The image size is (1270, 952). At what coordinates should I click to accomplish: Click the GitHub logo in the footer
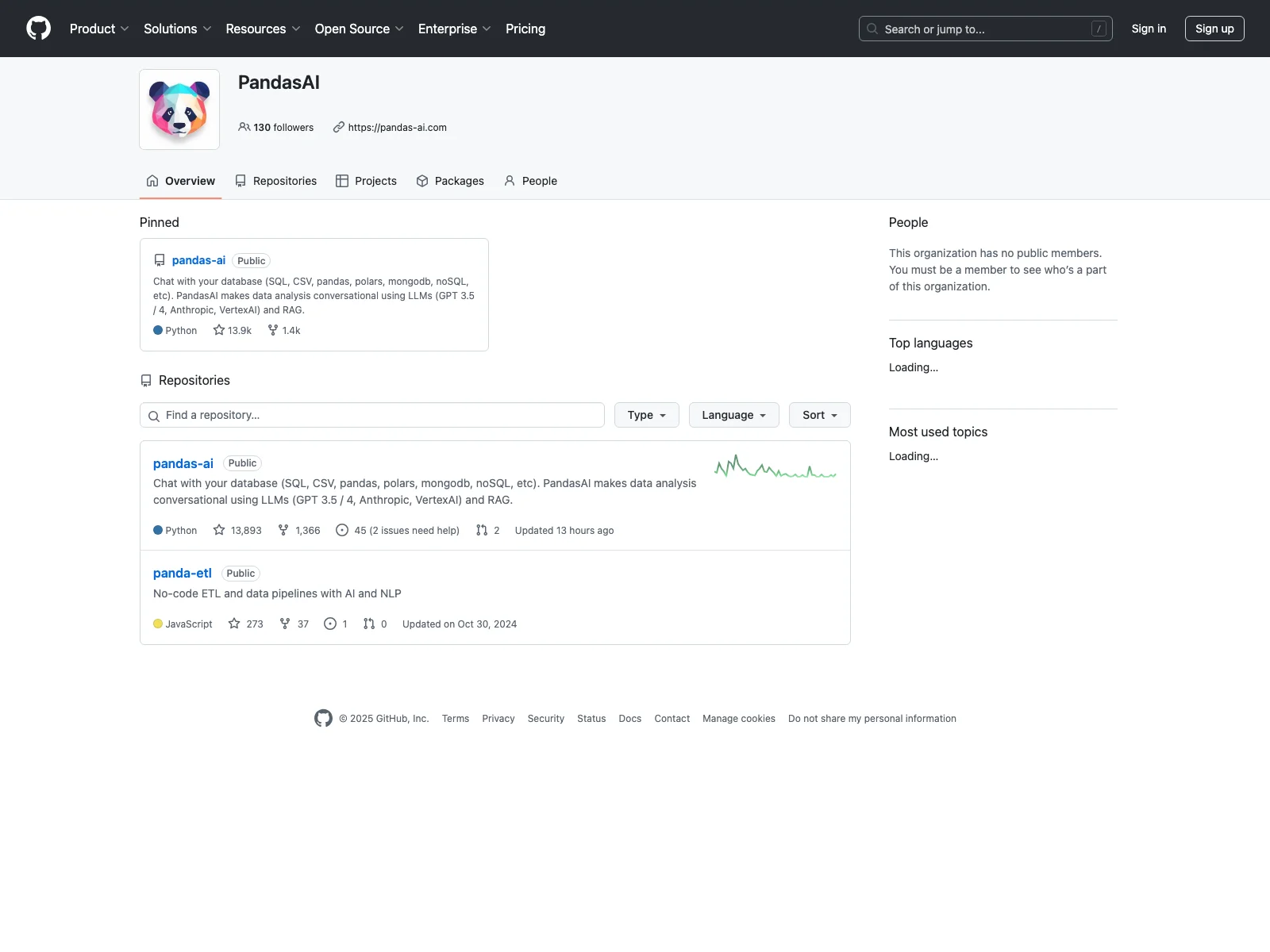tap(323, 718)
